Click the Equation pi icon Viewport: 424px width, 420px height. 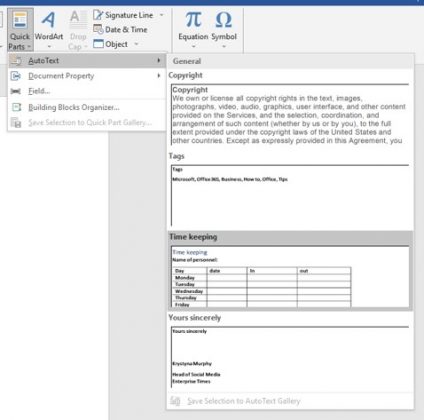tap(193, 20)
